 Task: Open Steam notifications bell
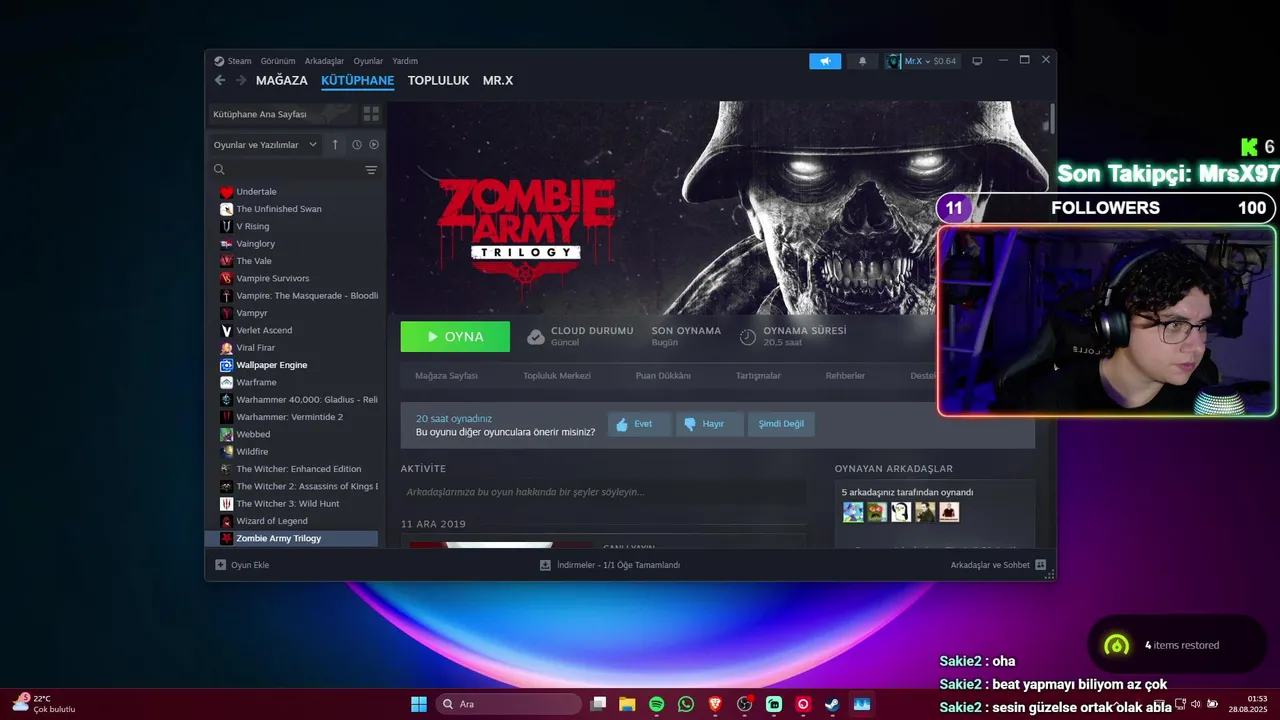(x=863, y=61)
